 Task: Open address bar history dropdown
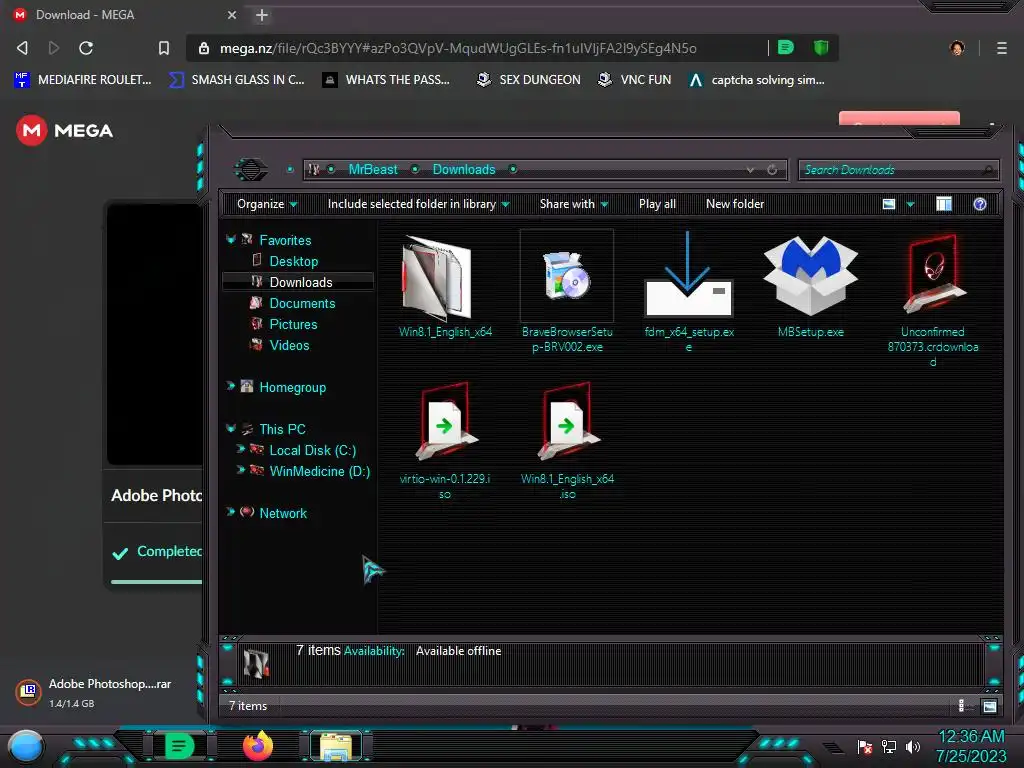click(750, 170)
